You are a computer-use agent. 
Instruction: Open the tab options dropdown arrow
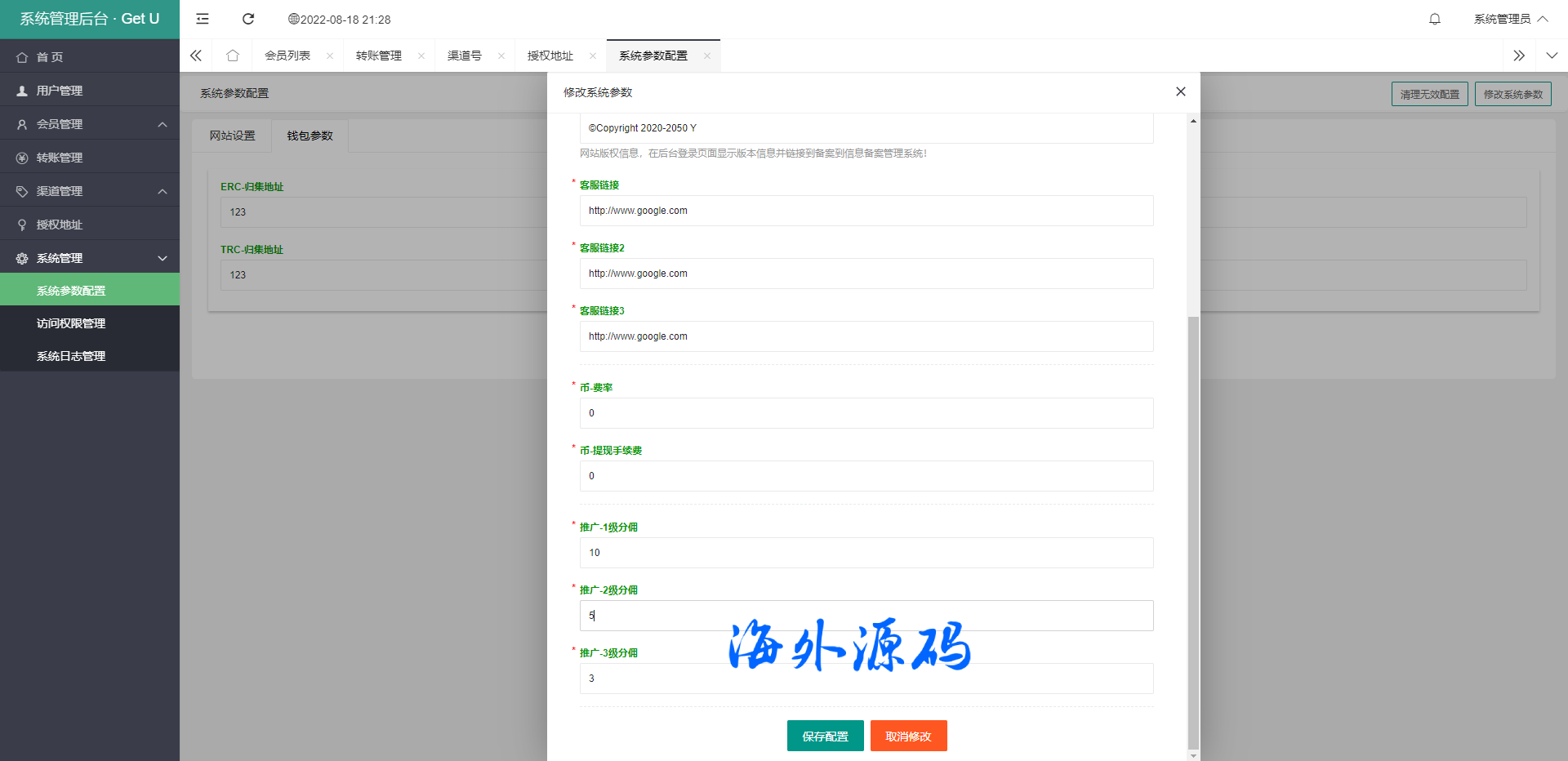point(1552,56)
